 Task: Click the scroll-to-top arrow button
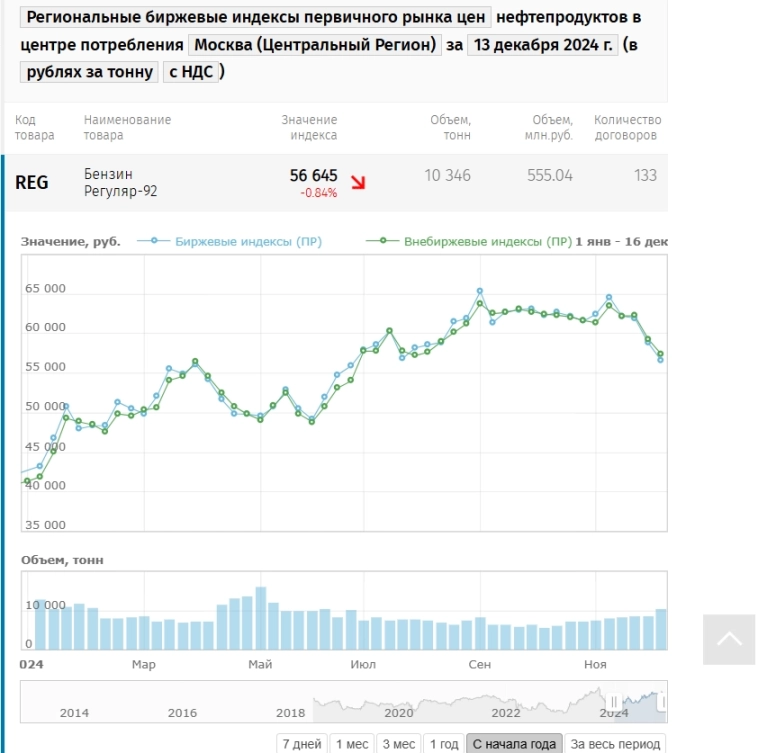coord(729,639)
